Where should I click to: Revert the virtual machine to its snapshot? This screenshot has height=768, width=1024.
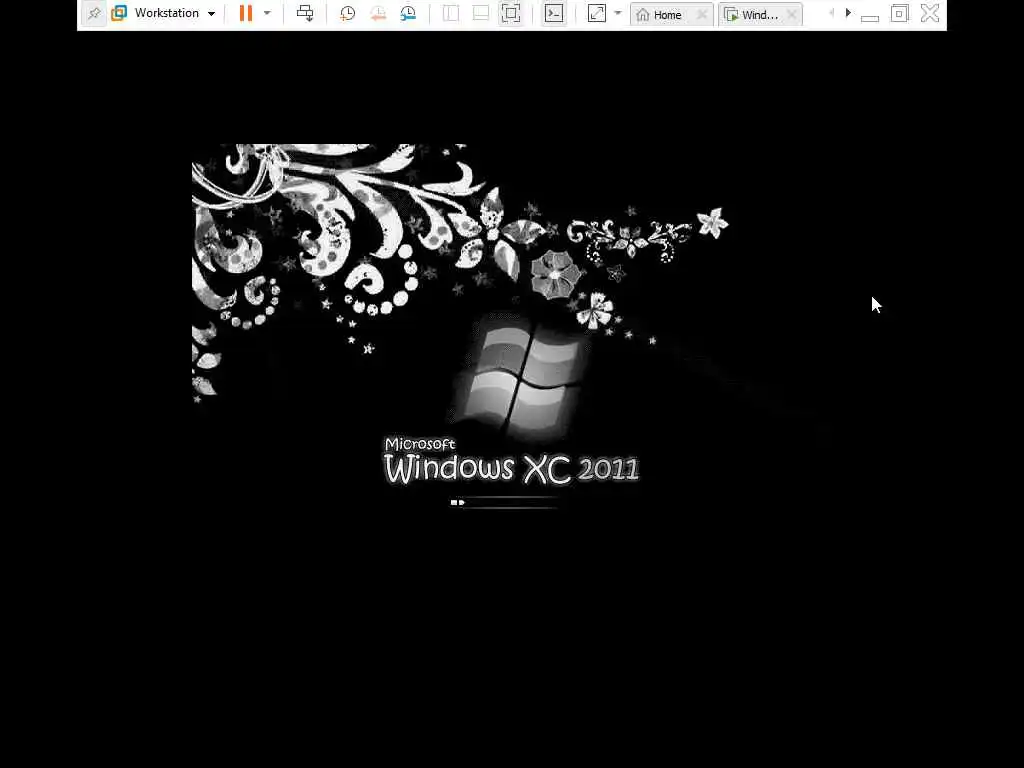pos(377,13)
